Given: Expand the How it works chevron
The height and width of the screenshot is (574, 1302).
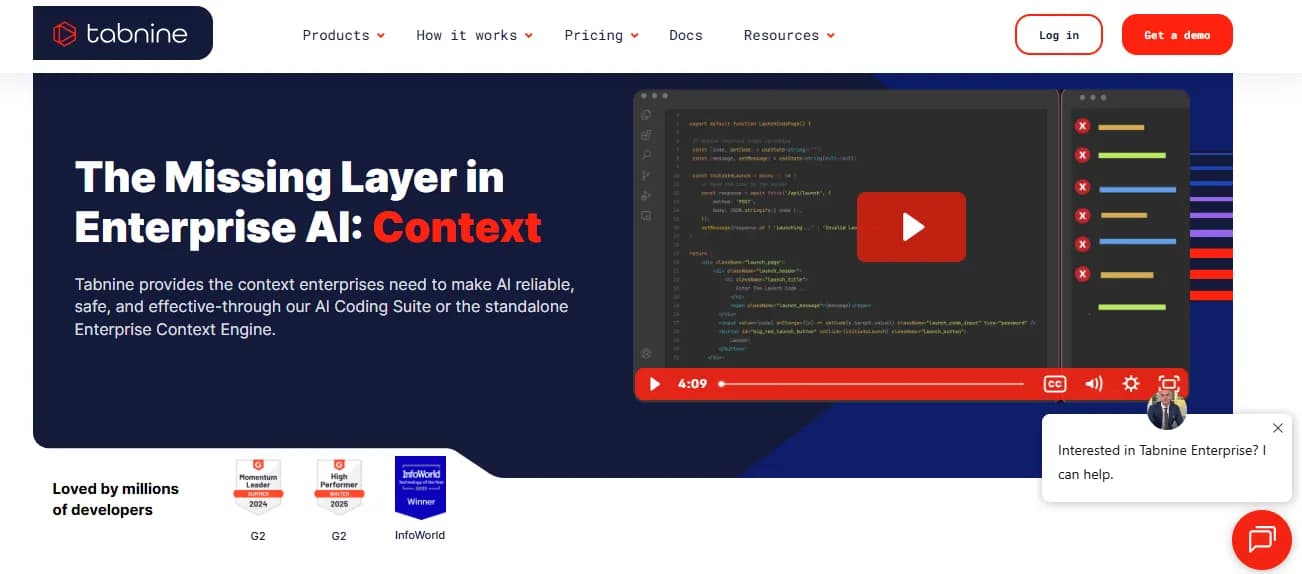Looking at the screenshot, I should [x=529, y=36].
